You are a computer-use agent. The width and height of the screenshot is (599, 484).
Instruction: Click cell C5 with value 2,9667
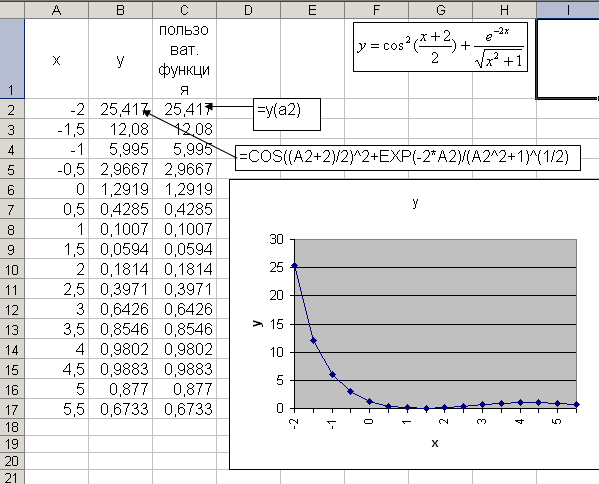tap(184, 169)
